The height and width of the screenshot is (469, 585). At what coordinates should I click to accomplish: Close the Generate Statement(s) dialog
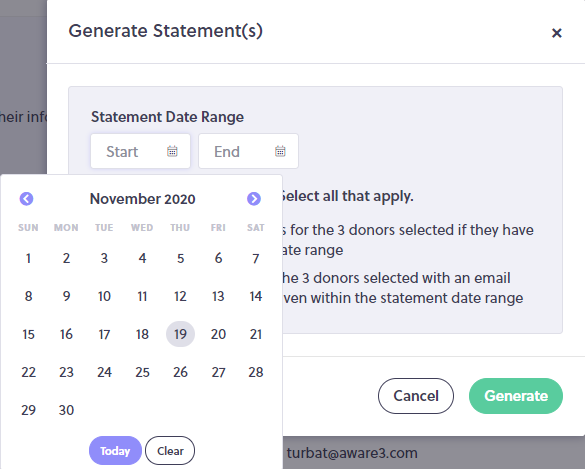557,33
